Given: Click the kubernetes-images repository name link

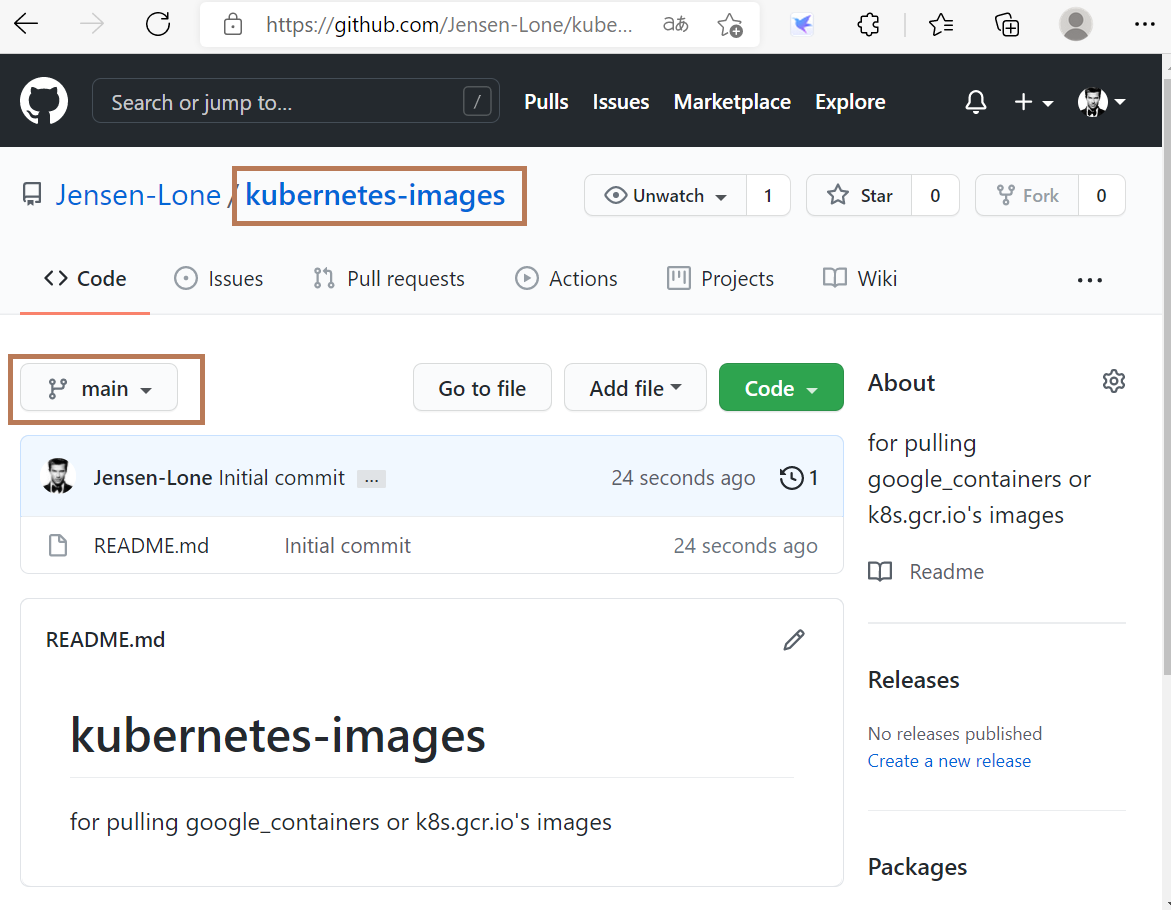Looking at the screenshot, I should [x=375, y=195].
